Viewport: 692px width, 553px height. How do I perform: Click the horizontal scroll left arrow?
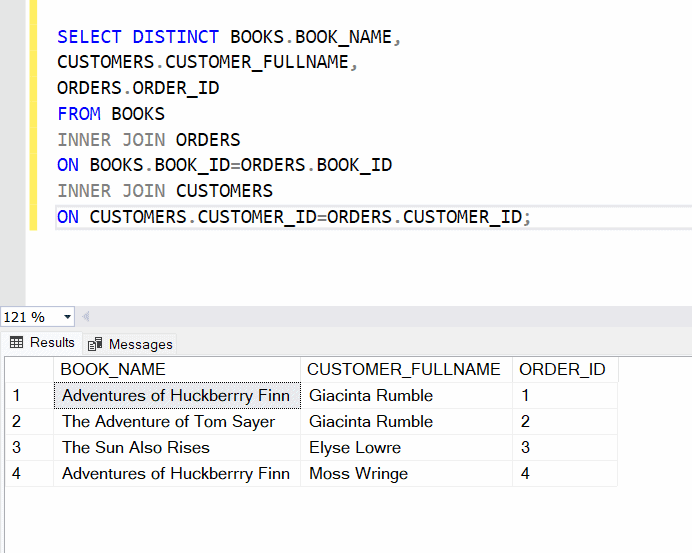tap(86, 316)
